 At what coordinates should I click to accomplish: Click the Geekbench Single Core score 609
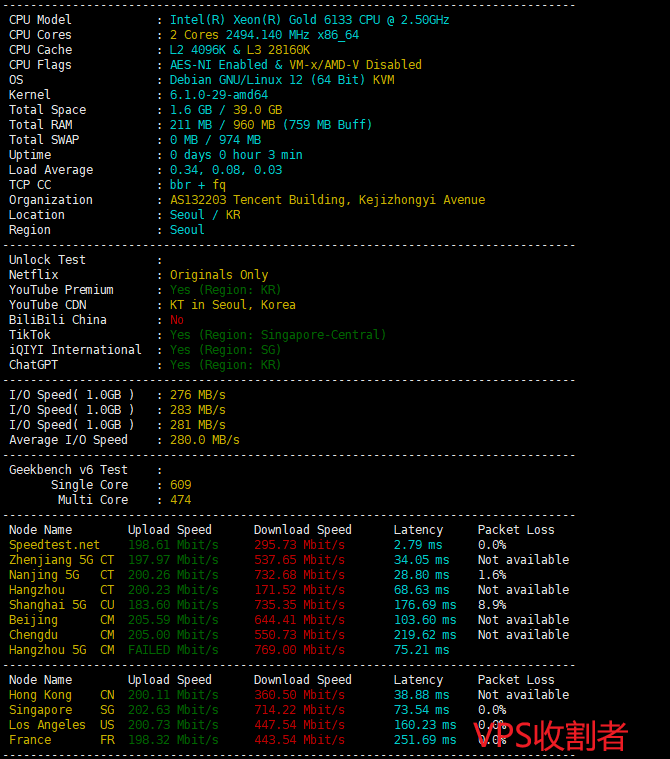coord(180,485)
